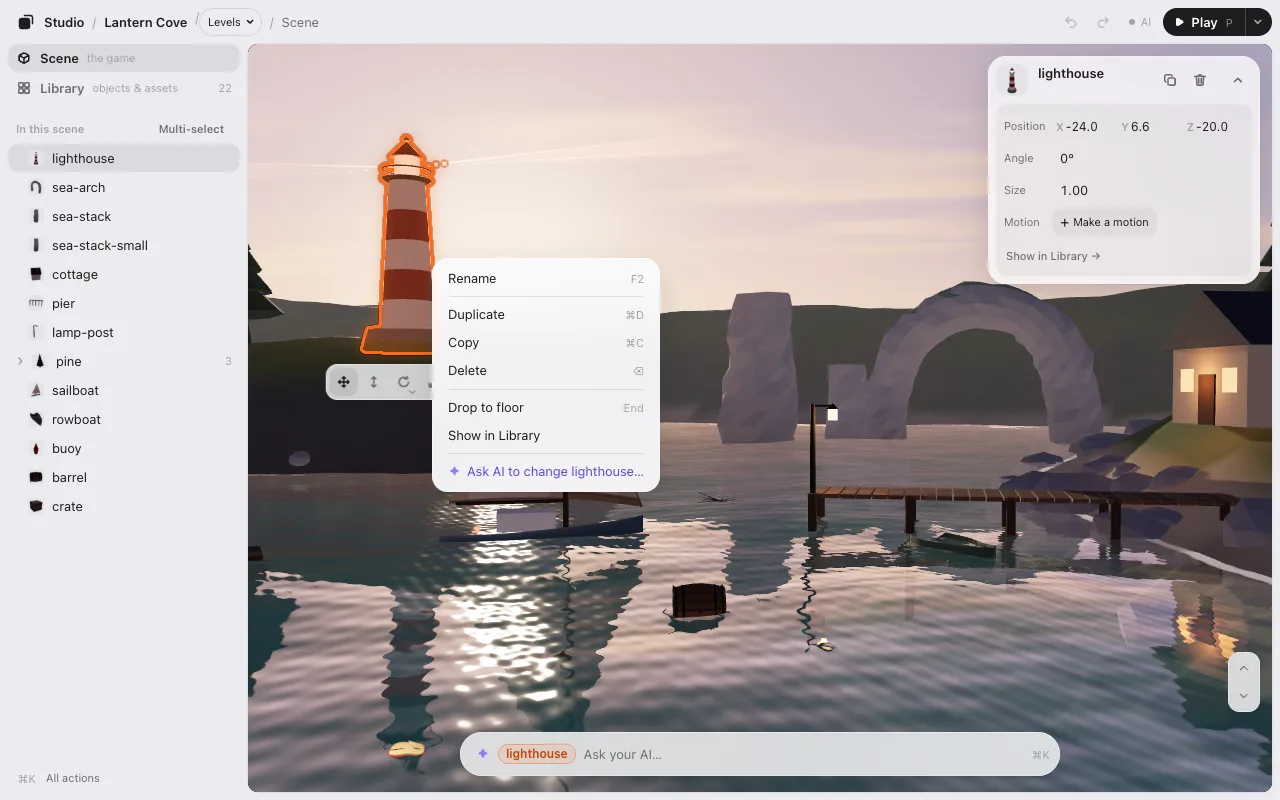Click the lighthouse chip in AI bar
Image resolution: width=1280 pixels, height=800 pixels.
[x=536, y=754]
